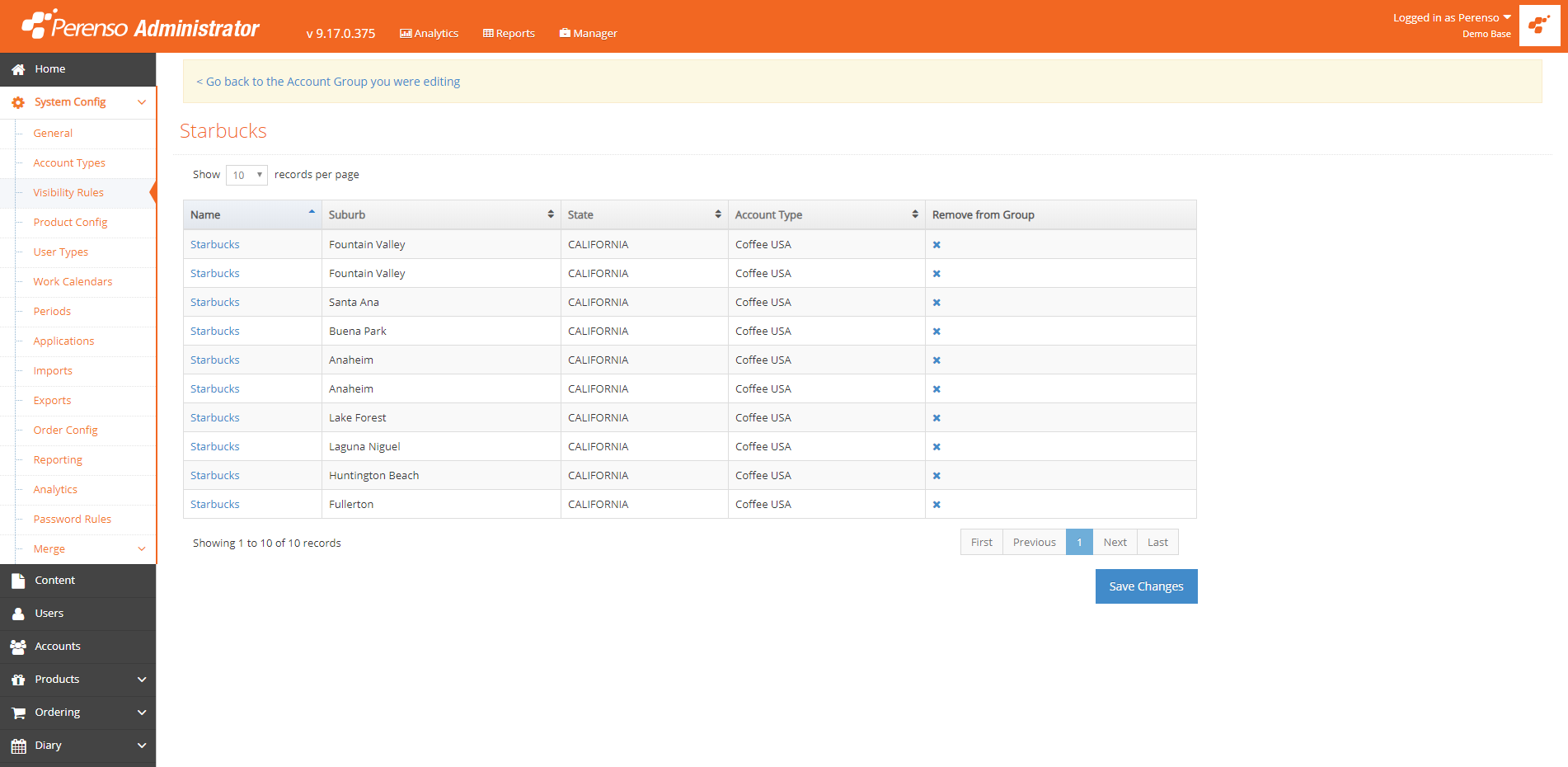Go back to the Account Group link
The image size is (1568, 767).
(x=328, y=82)
